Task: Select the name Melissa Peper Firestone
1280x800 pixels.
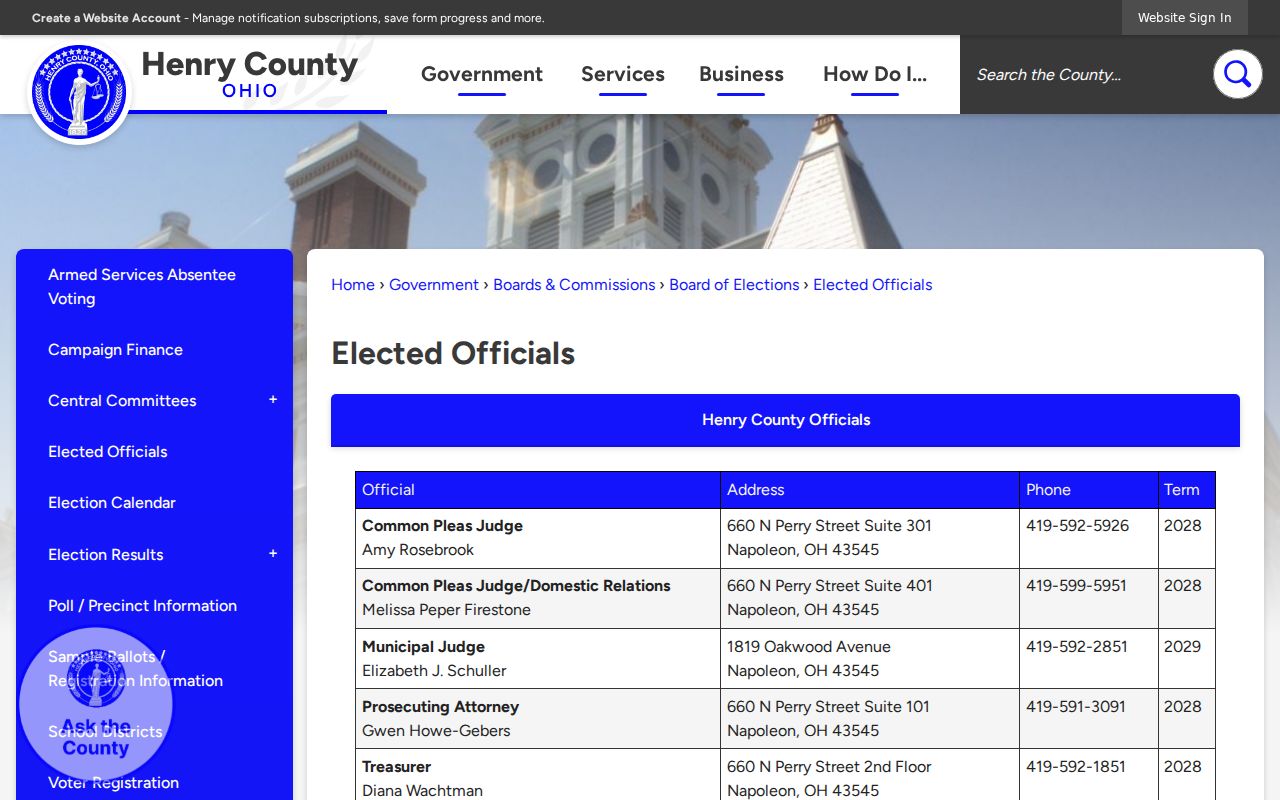Action: 446,610
